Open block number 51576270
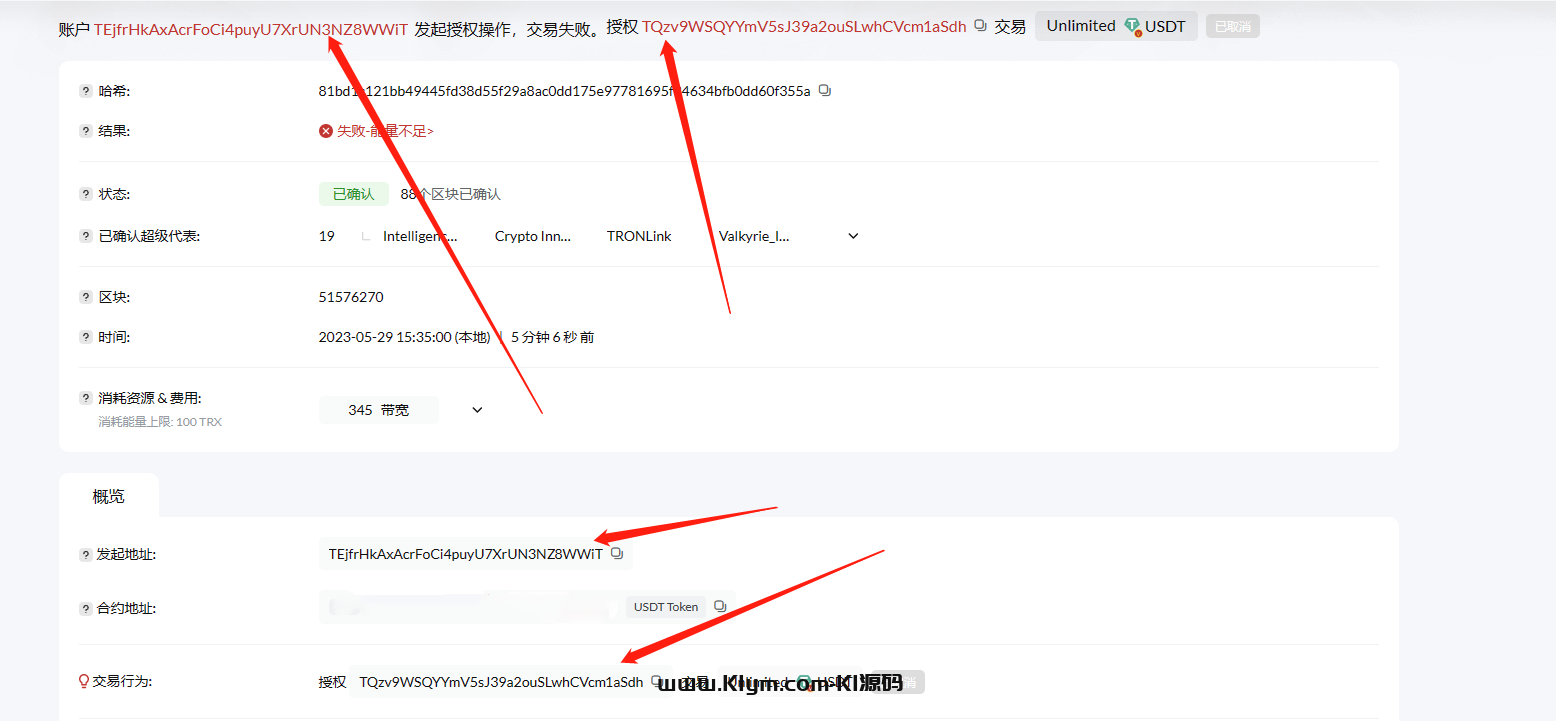Image resolution: width=1556 pixels, height=721 pixels. click(x=351, y=297)
